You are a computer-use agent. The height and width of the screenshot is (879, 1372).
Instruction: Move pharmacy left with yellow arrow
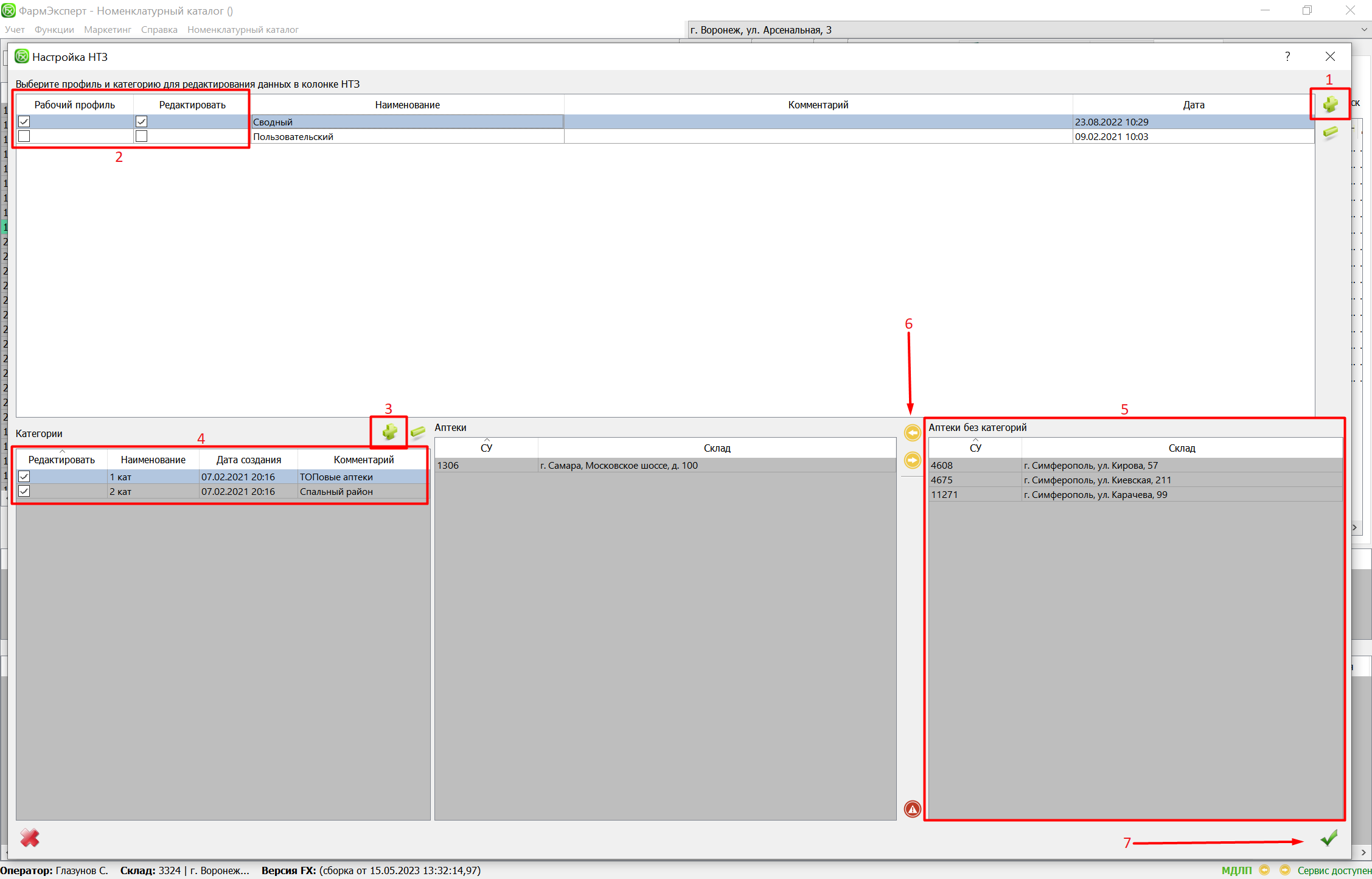912,433
